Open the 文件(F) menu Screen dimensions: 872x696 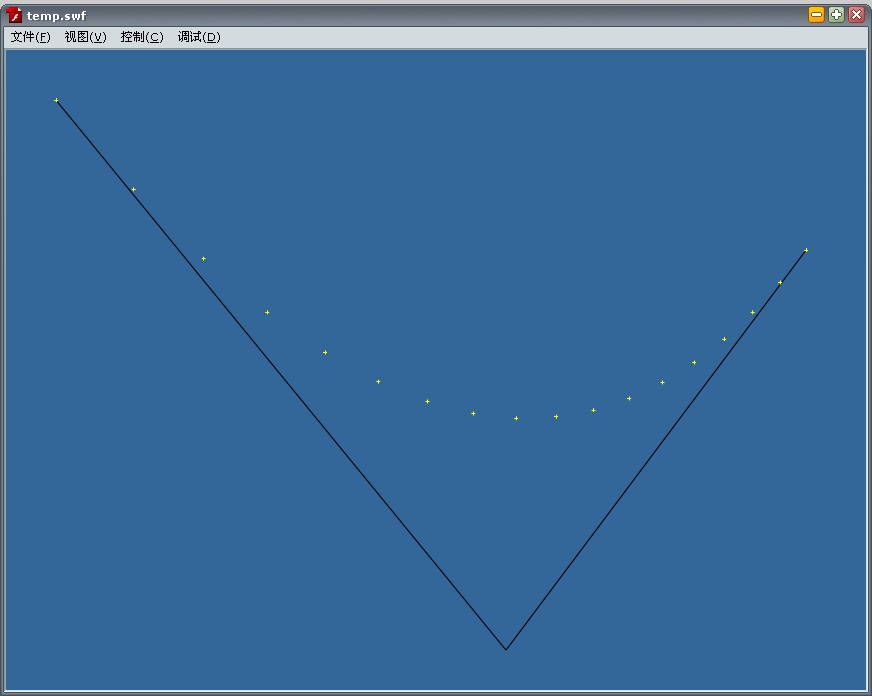click(x=31, y=37)
